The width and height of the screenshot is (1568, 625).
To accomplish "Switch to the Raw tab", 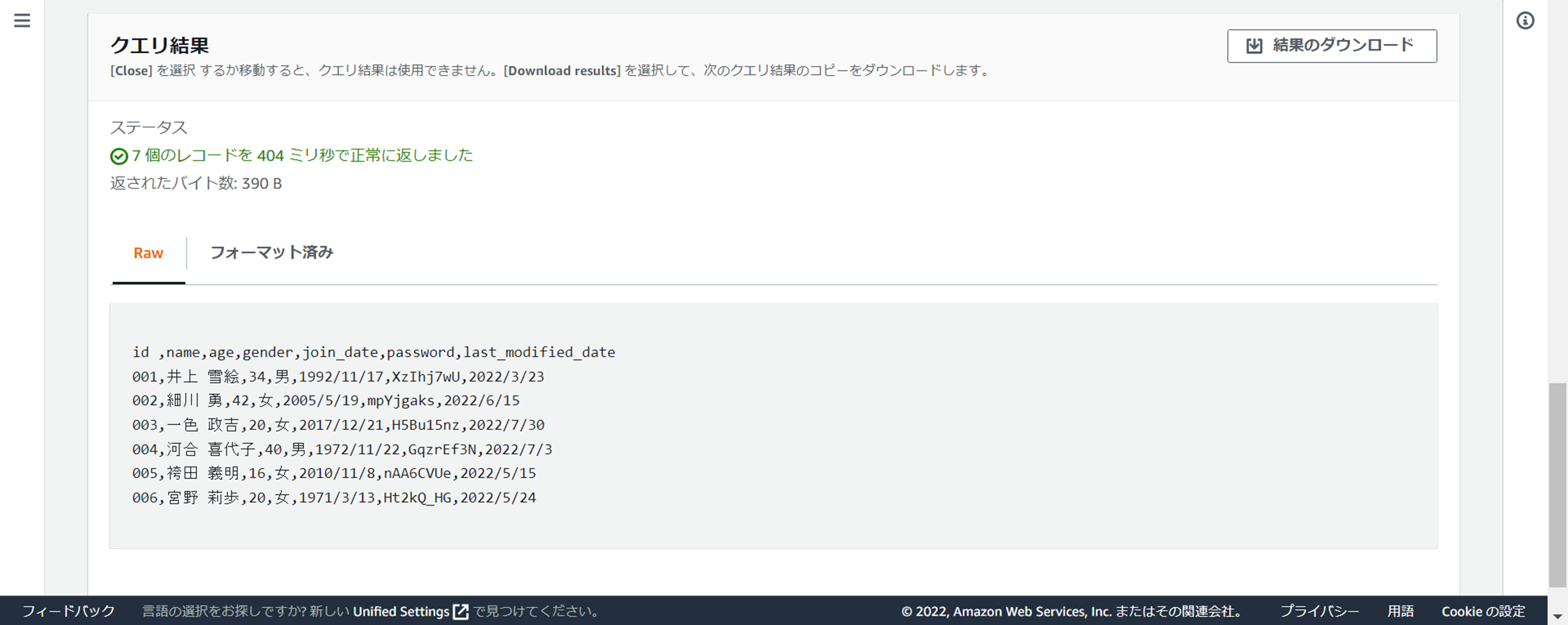I will [x=148, y=253].
